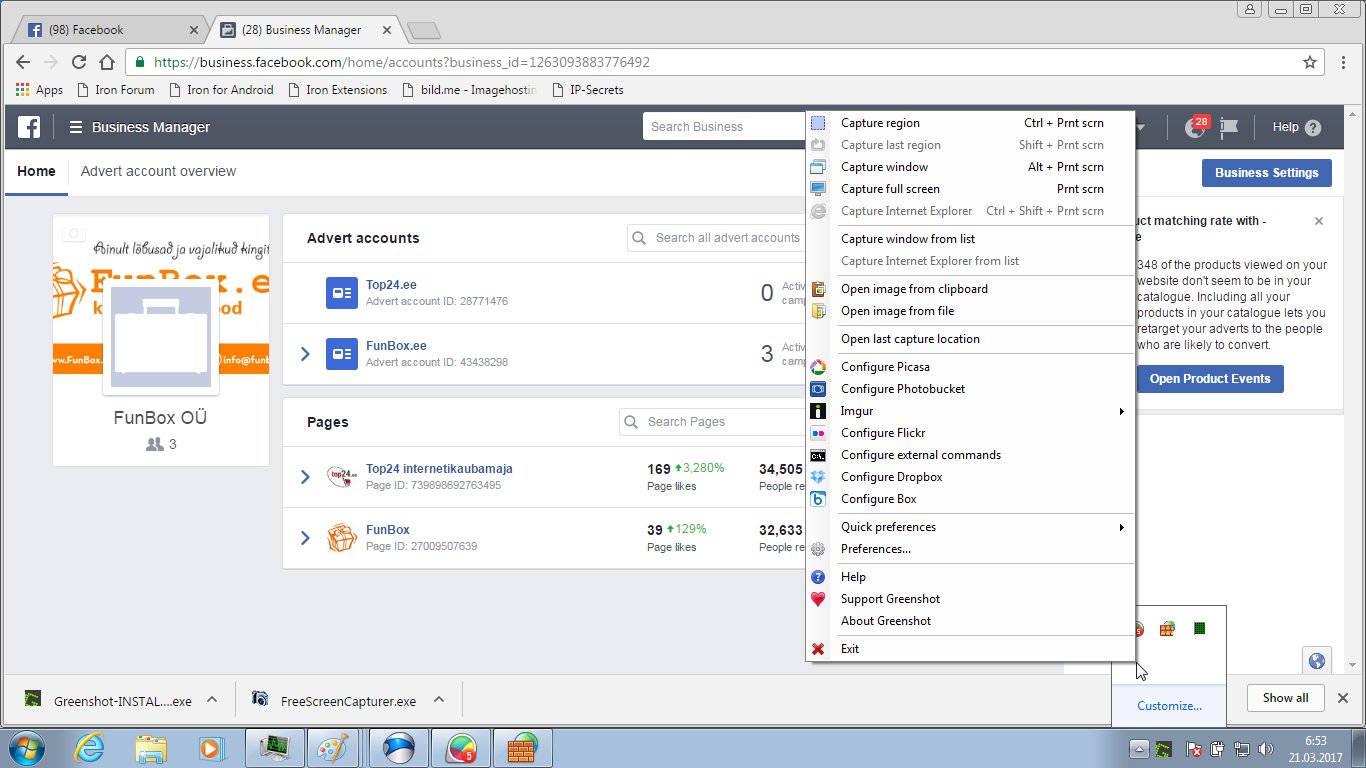Expand the FunBox page row
Screen dimensions: 1366x768
306,538
